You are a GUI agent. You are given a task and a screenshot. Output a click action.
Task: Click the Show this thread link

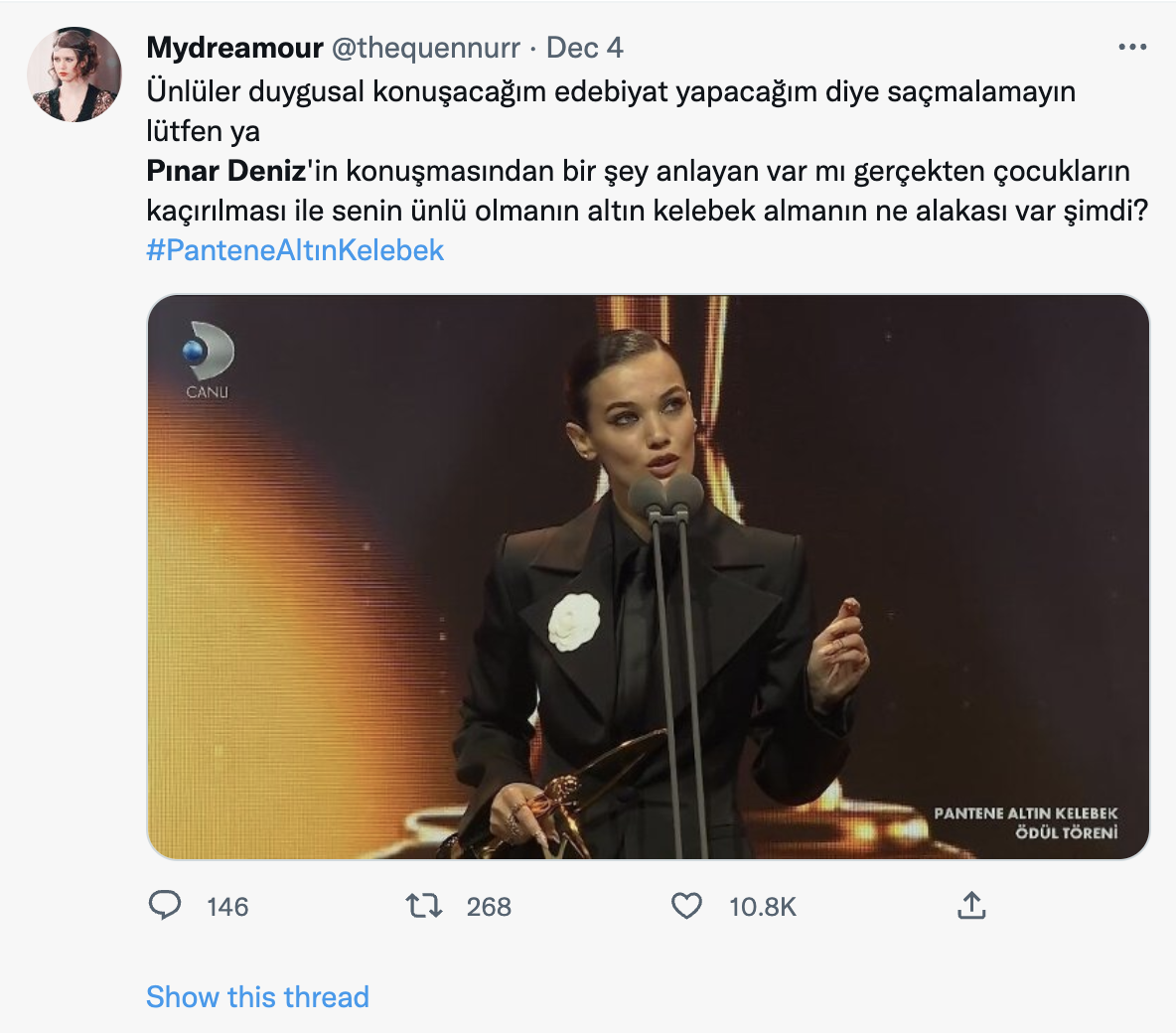tap(257, 996)
